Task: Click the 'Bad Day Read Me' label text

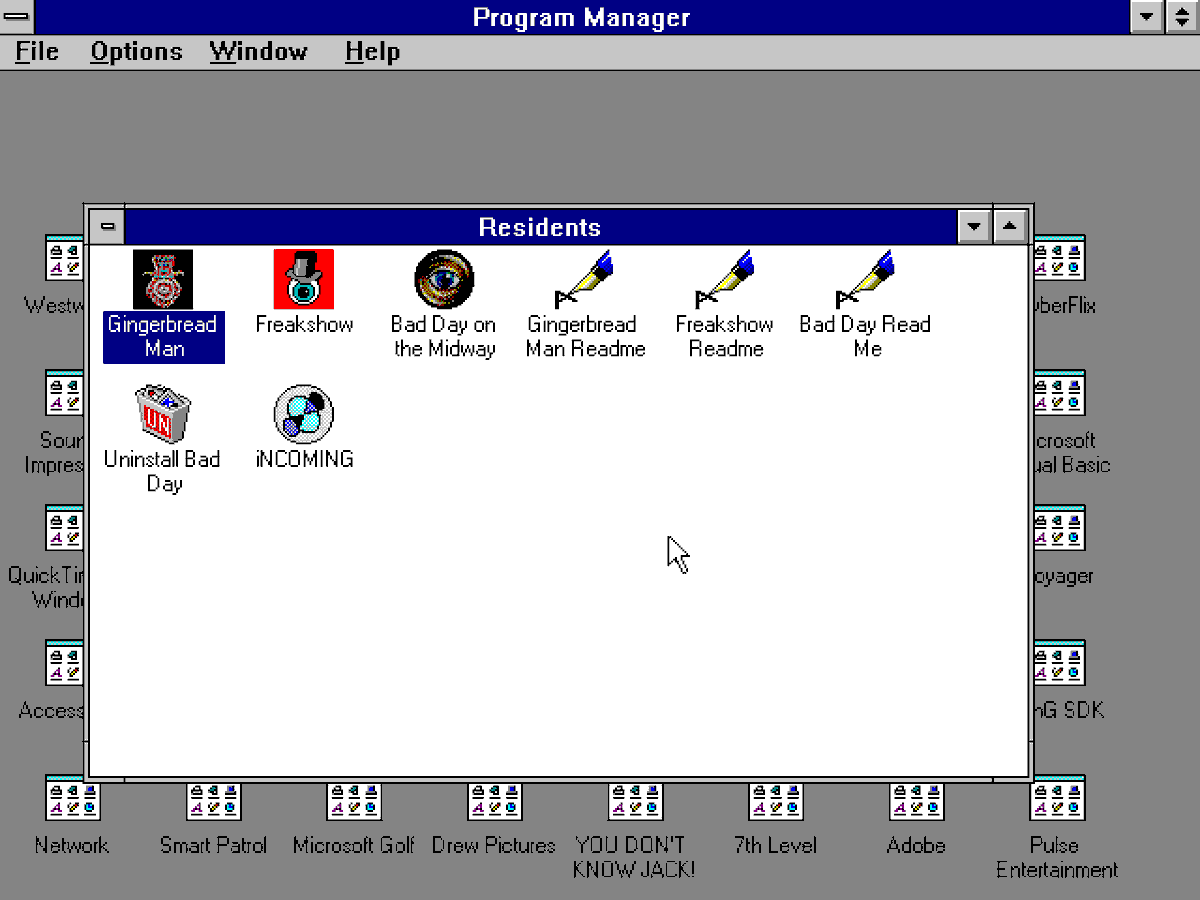Action: pos(866,337)
